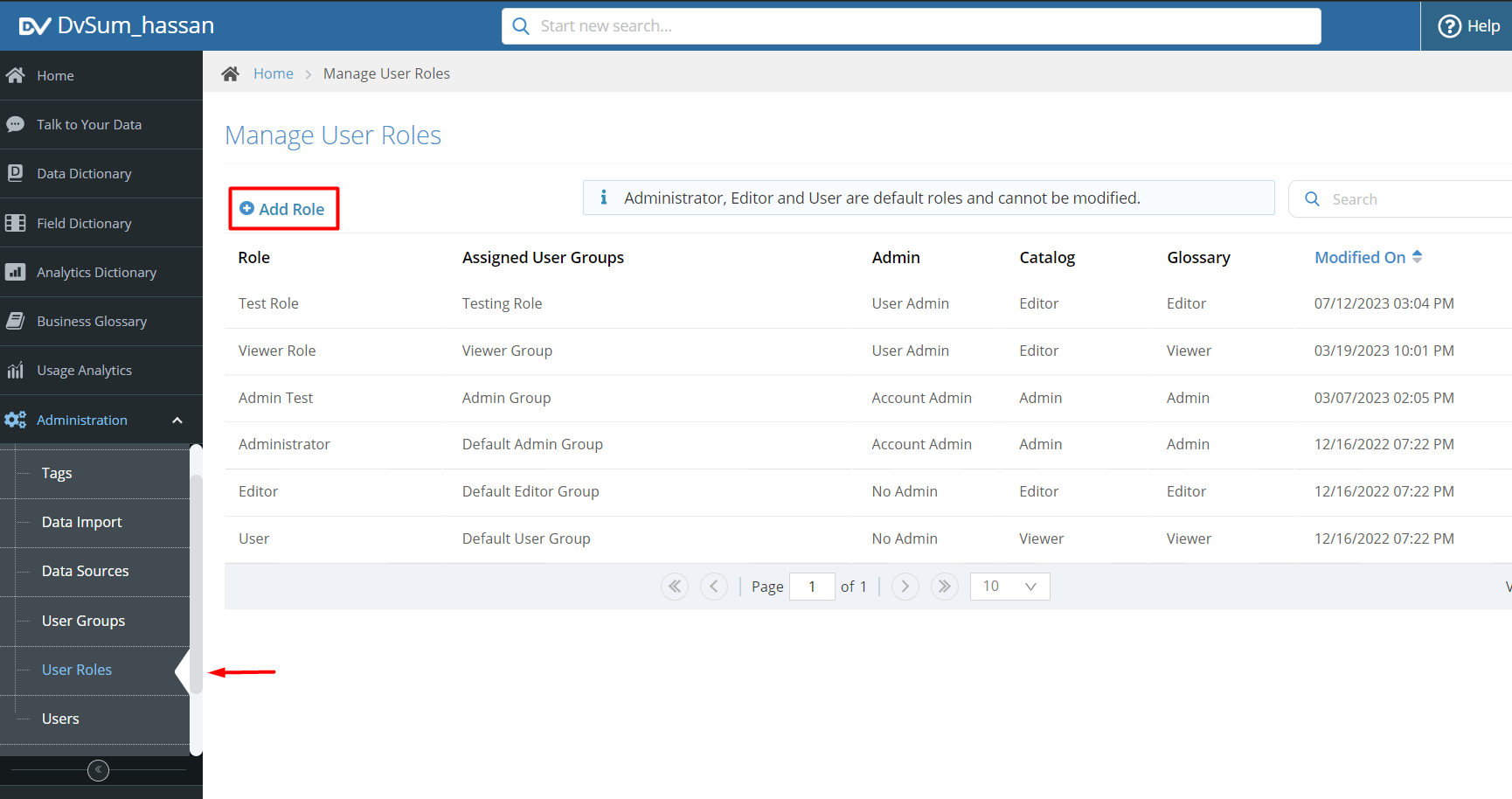This screenshot has width=1512, height=799.
Task: Click the Administration gears icon
Action: (x=15, y=420)
